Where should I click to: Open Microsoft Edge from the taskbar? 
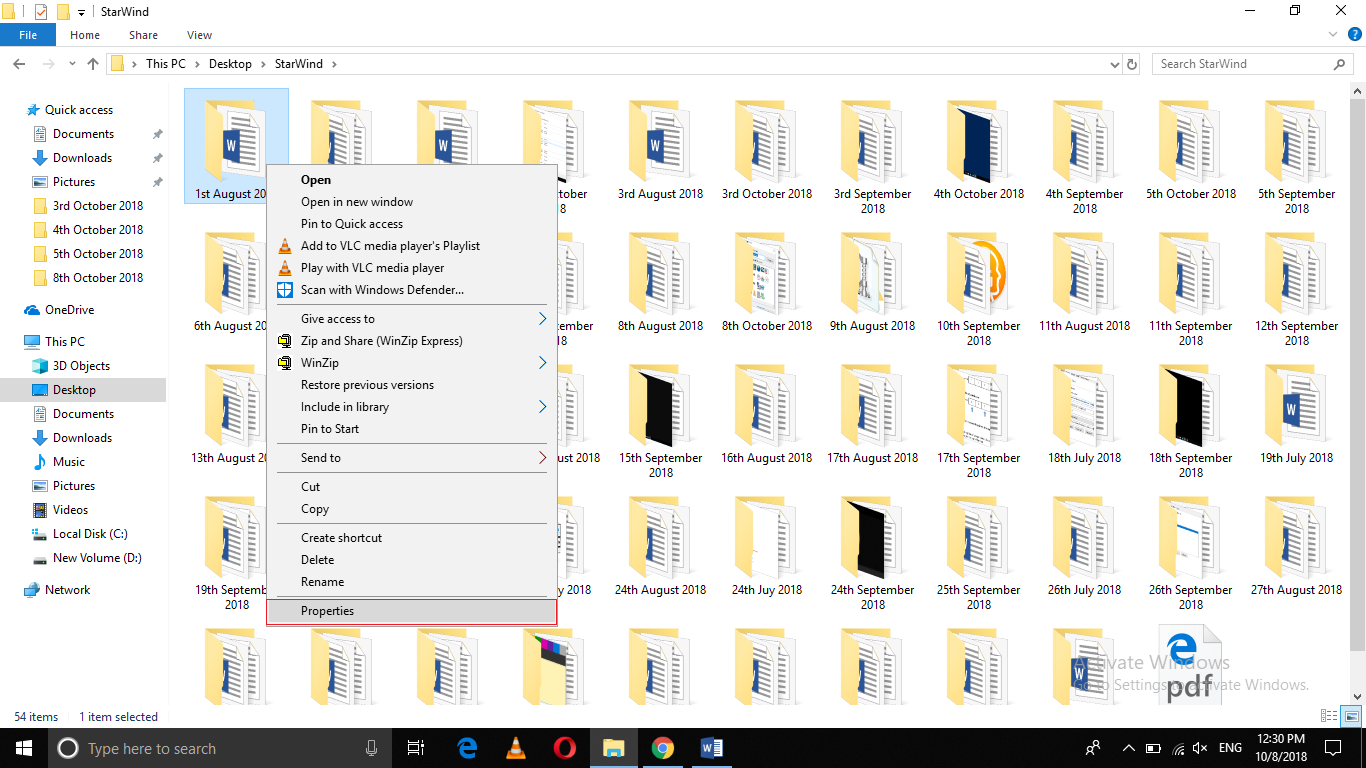pos(466,747)
